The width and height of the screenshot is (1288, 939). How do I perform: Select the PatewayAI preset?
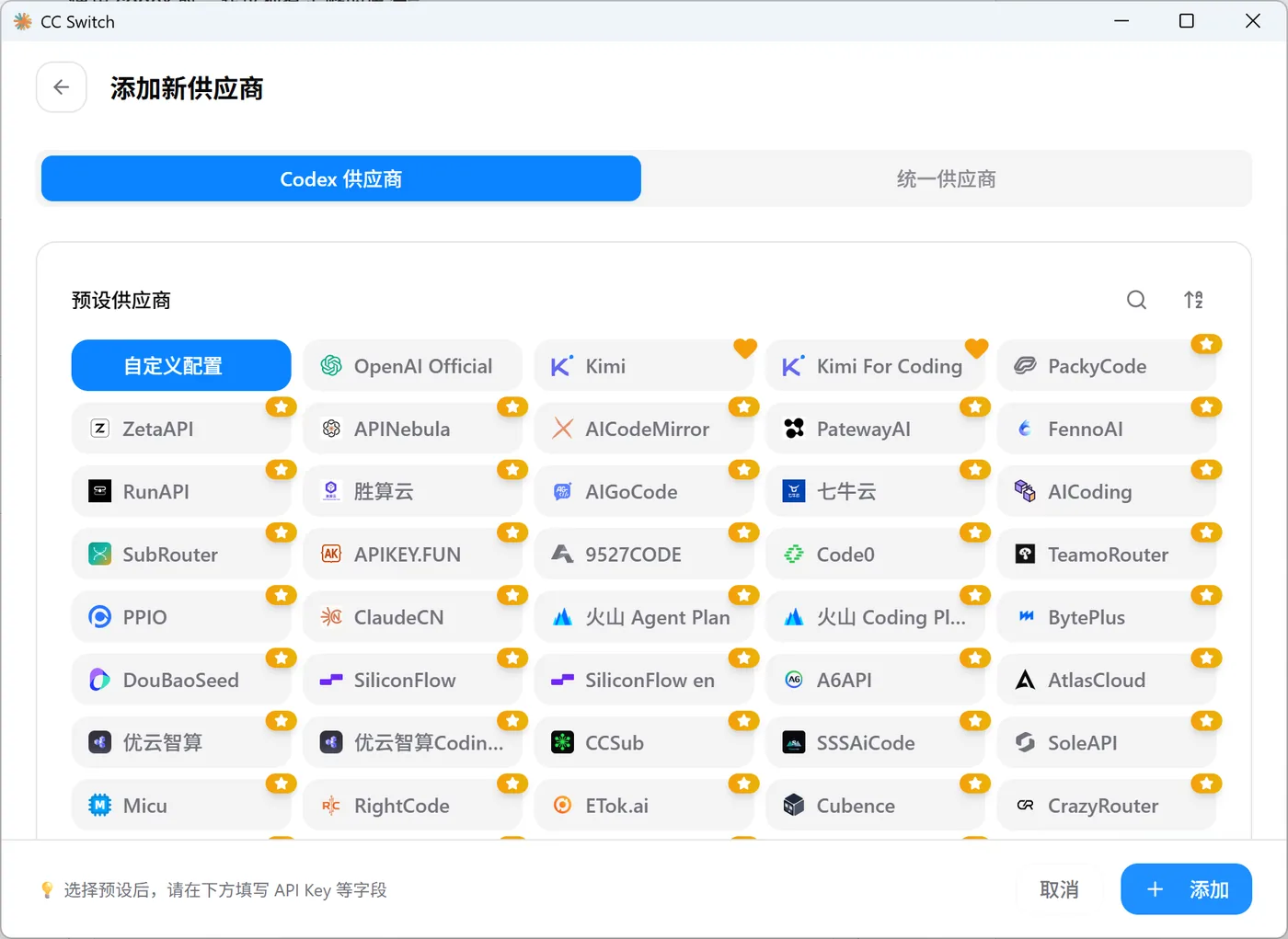875,429
